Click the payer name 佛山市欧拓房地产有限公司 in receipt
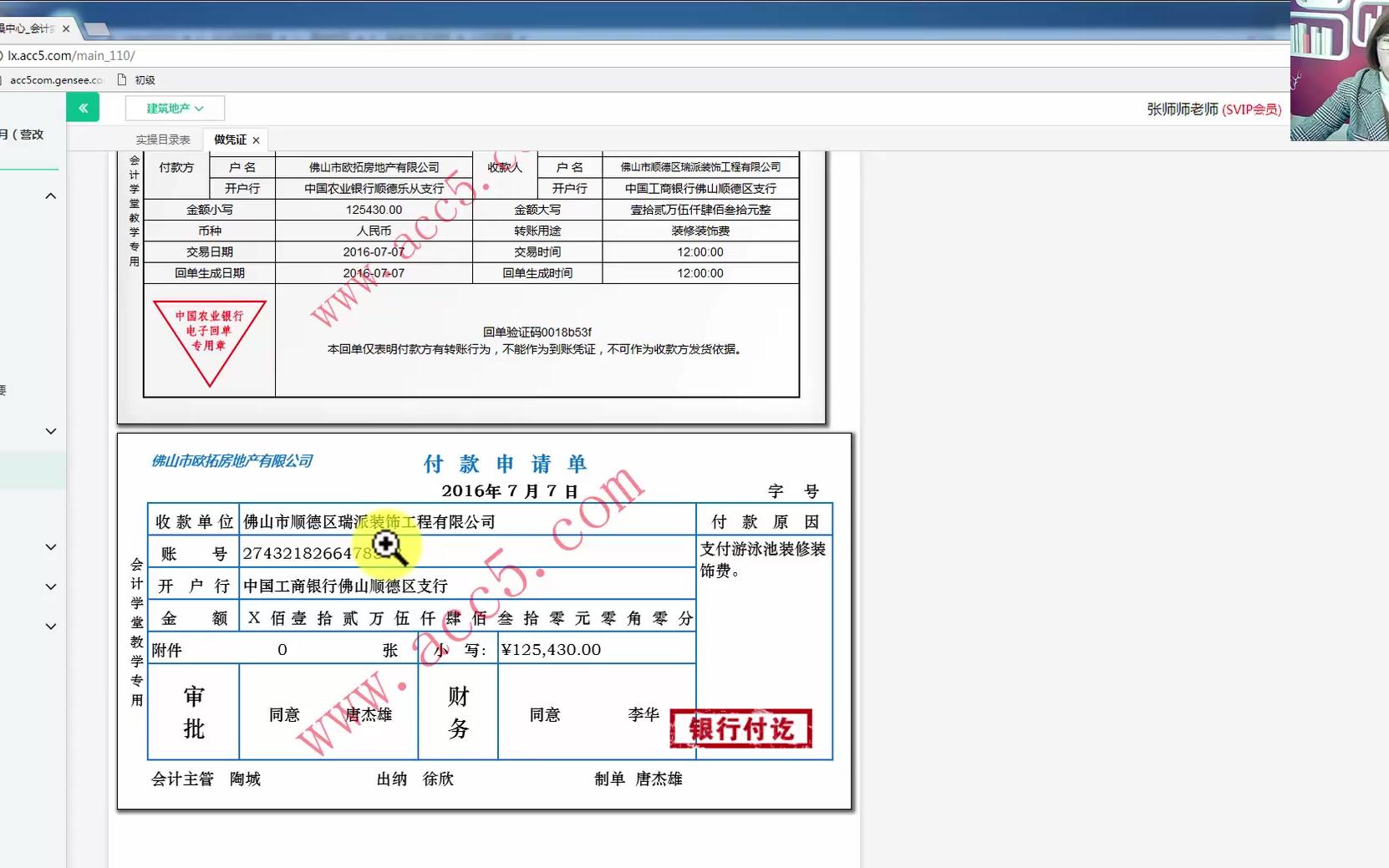This screenshot has height=868, width=1389. (x=374, y=167)
